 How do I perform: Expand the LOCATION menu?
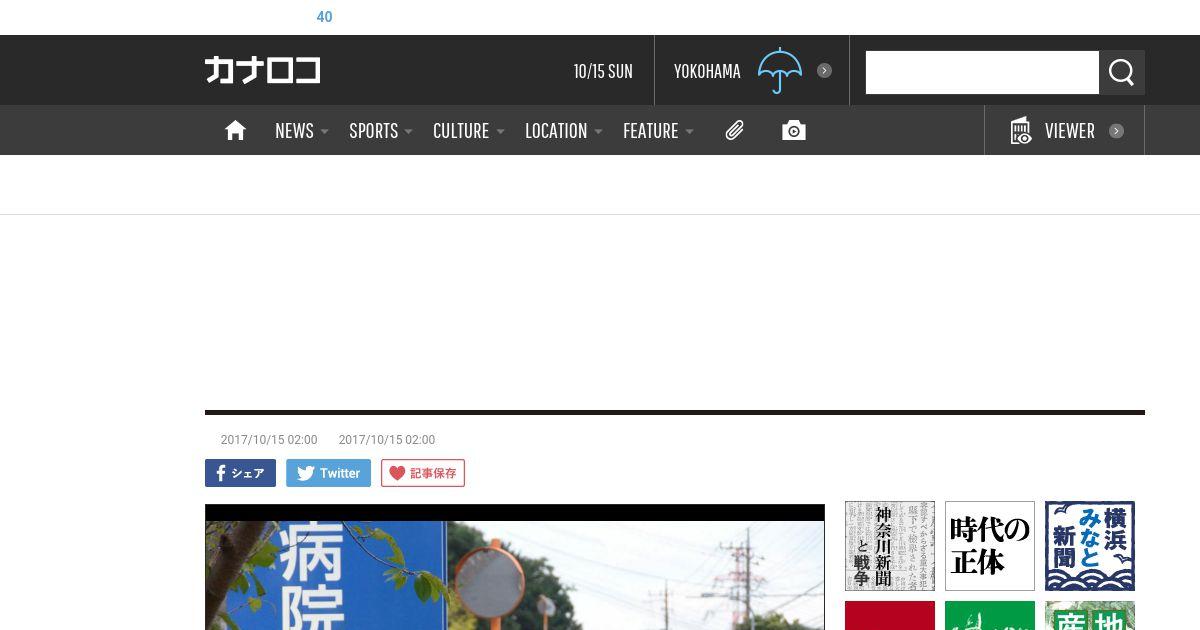coord(563,131)
